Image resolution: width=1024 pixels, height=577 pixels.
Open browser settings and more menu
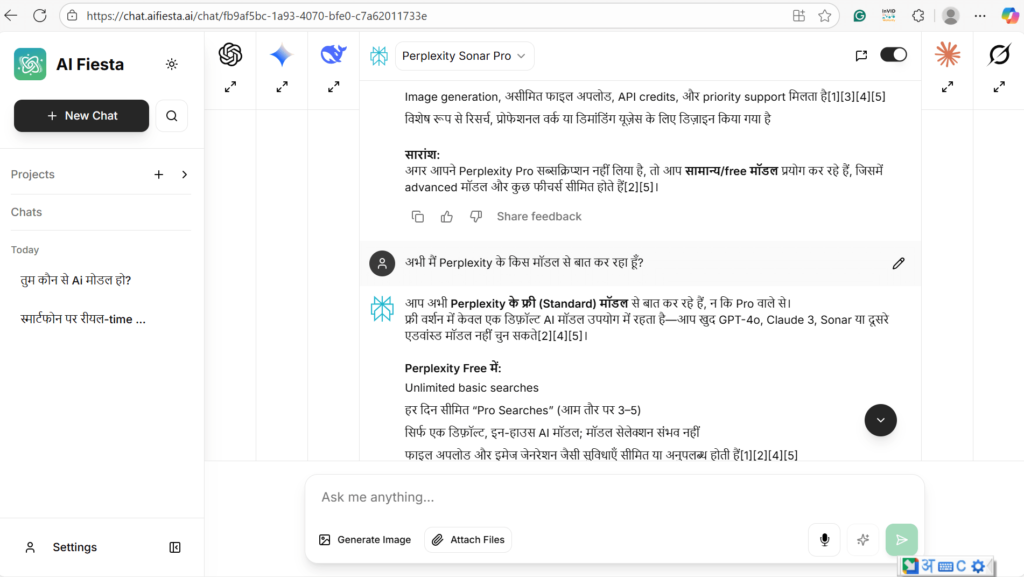pyautogui.click(x=980, y=16)
